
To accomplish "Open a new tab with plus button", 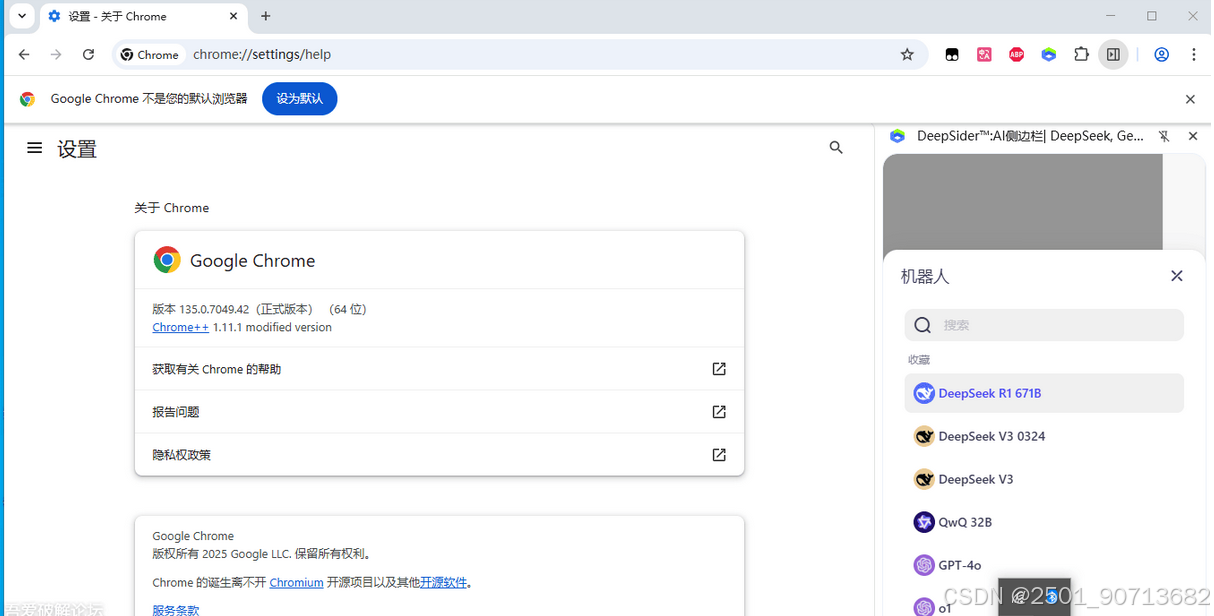I will (266, 16).
